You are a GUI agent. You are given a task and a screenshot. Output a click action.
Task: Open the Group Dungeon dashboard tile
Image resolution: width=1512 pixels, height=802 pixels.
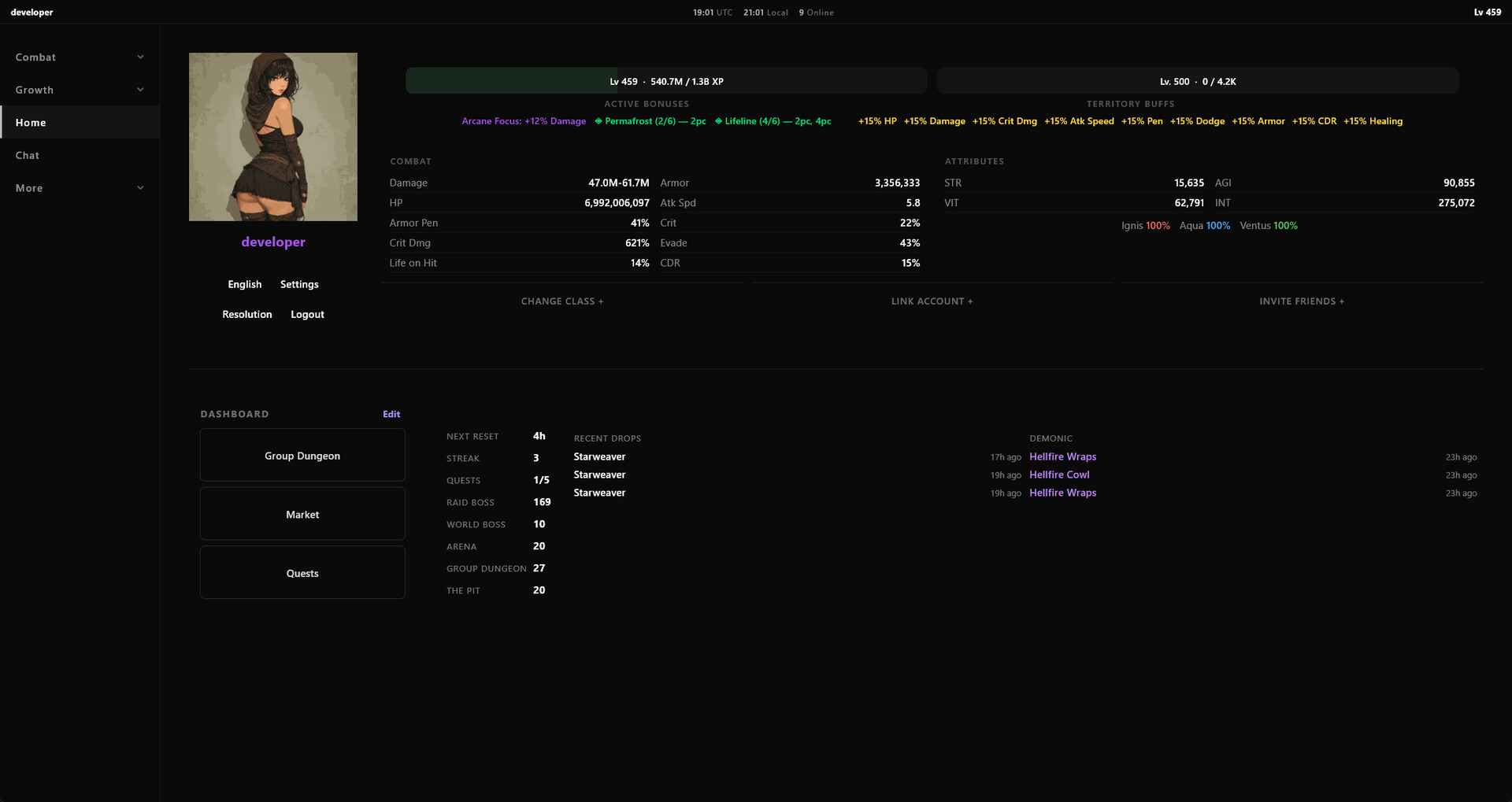pos(302,456)
